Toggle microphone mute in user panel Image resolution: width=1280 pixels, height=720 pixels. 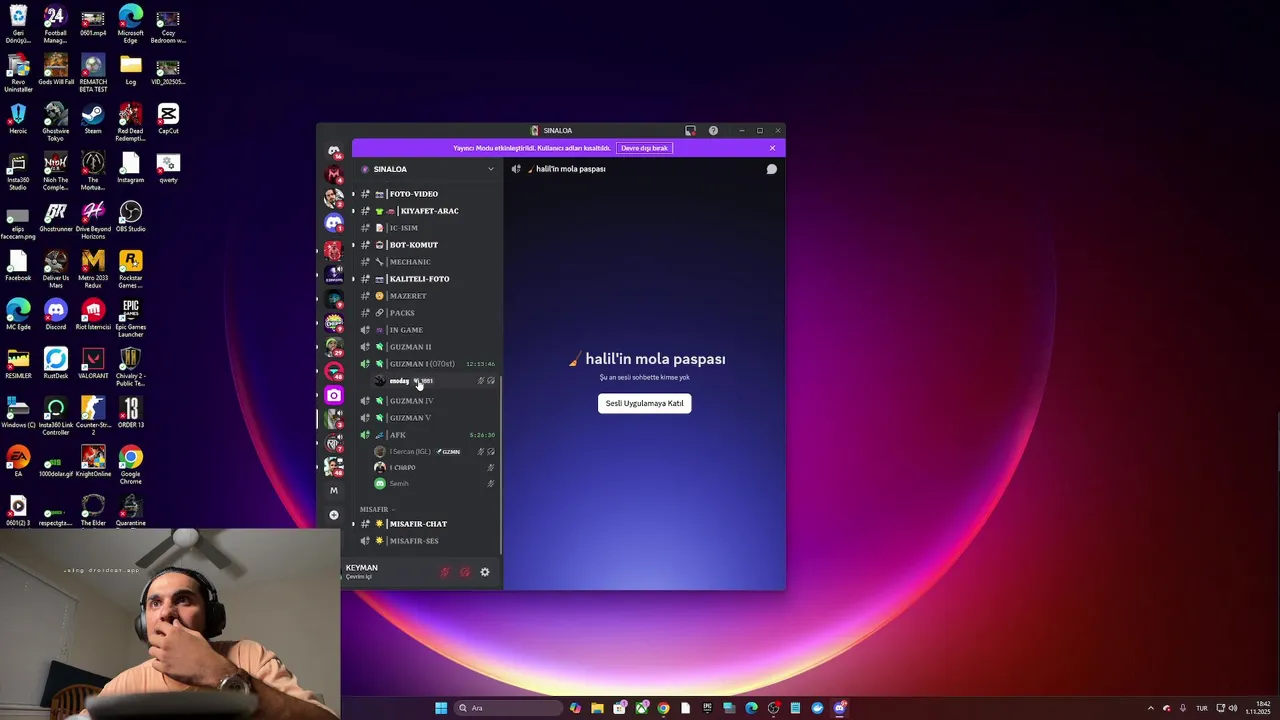(445, 572)
